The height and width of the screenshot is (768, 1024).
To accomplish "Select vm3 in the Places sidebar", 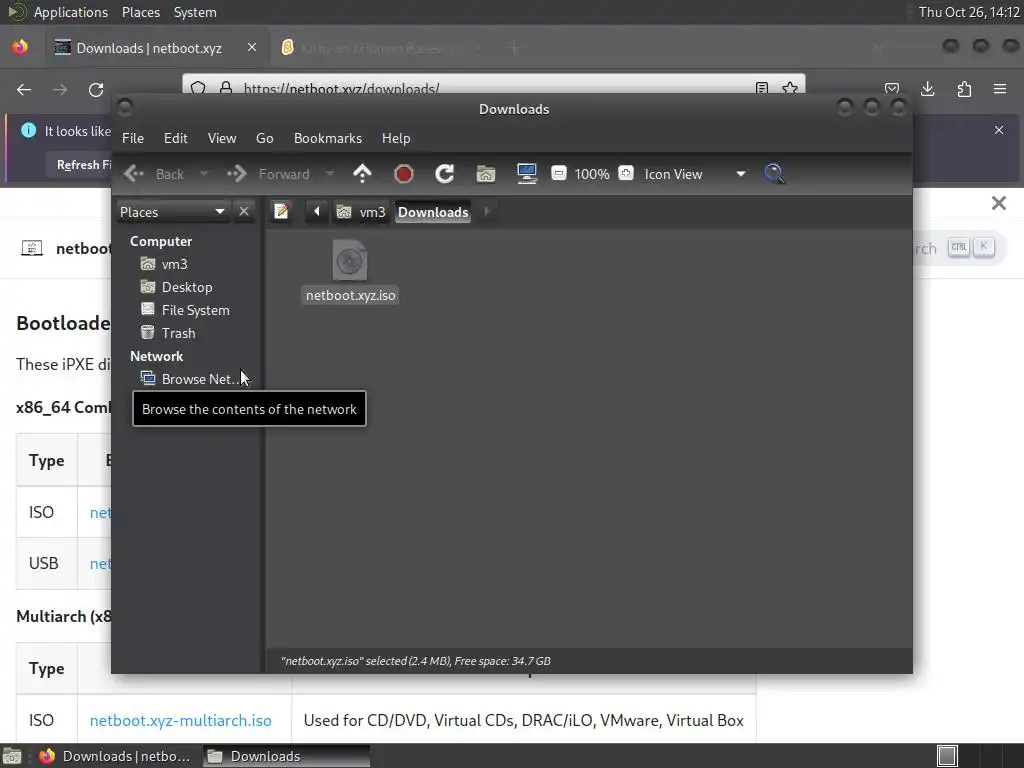I will [174, 264].
